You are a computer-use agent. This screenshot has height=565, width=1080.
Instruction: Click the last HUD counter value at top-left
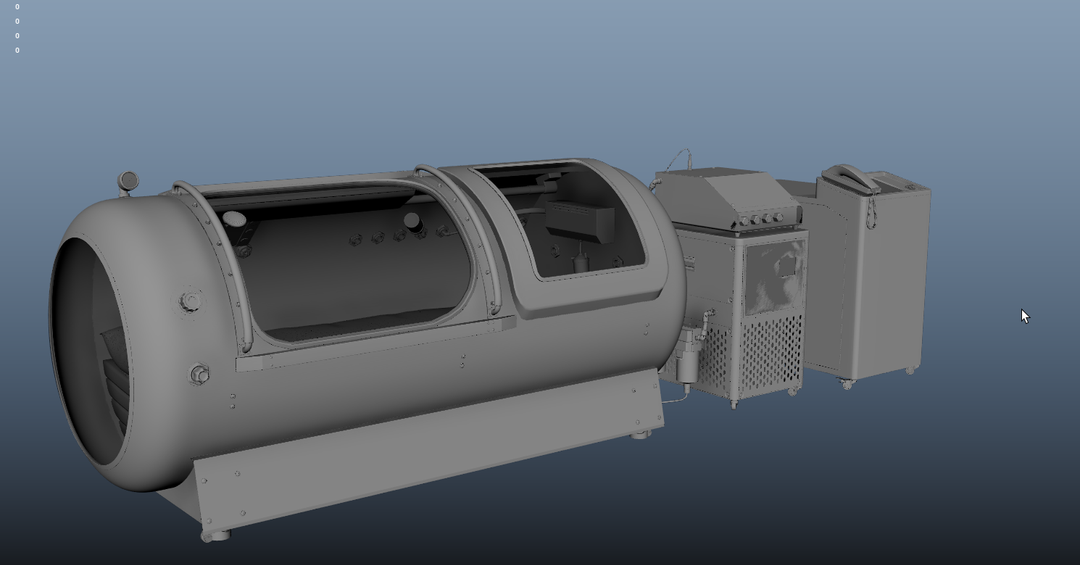point(17,50)
